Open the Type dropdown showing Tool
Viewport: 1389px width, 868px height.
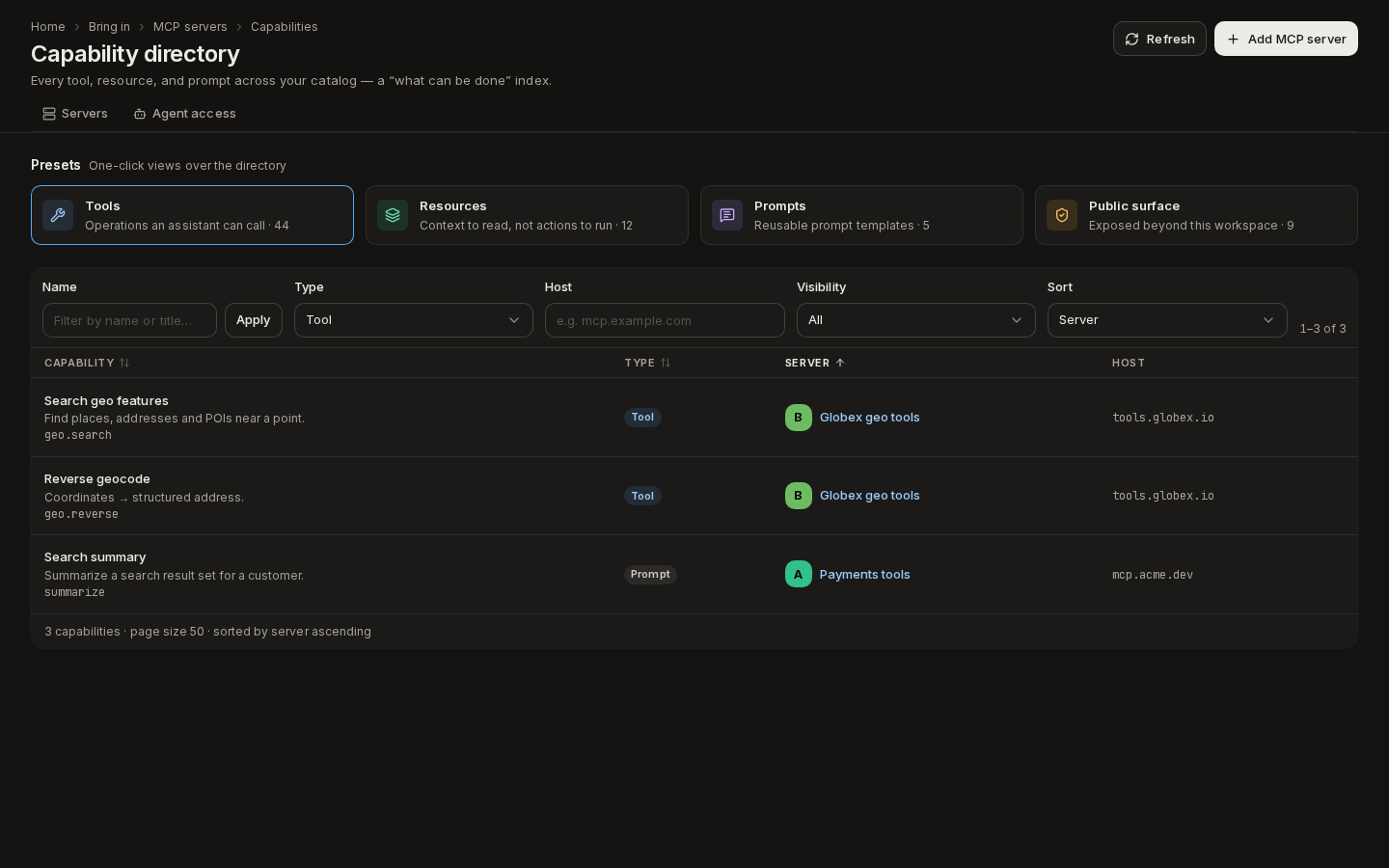(x=414, y=320)
